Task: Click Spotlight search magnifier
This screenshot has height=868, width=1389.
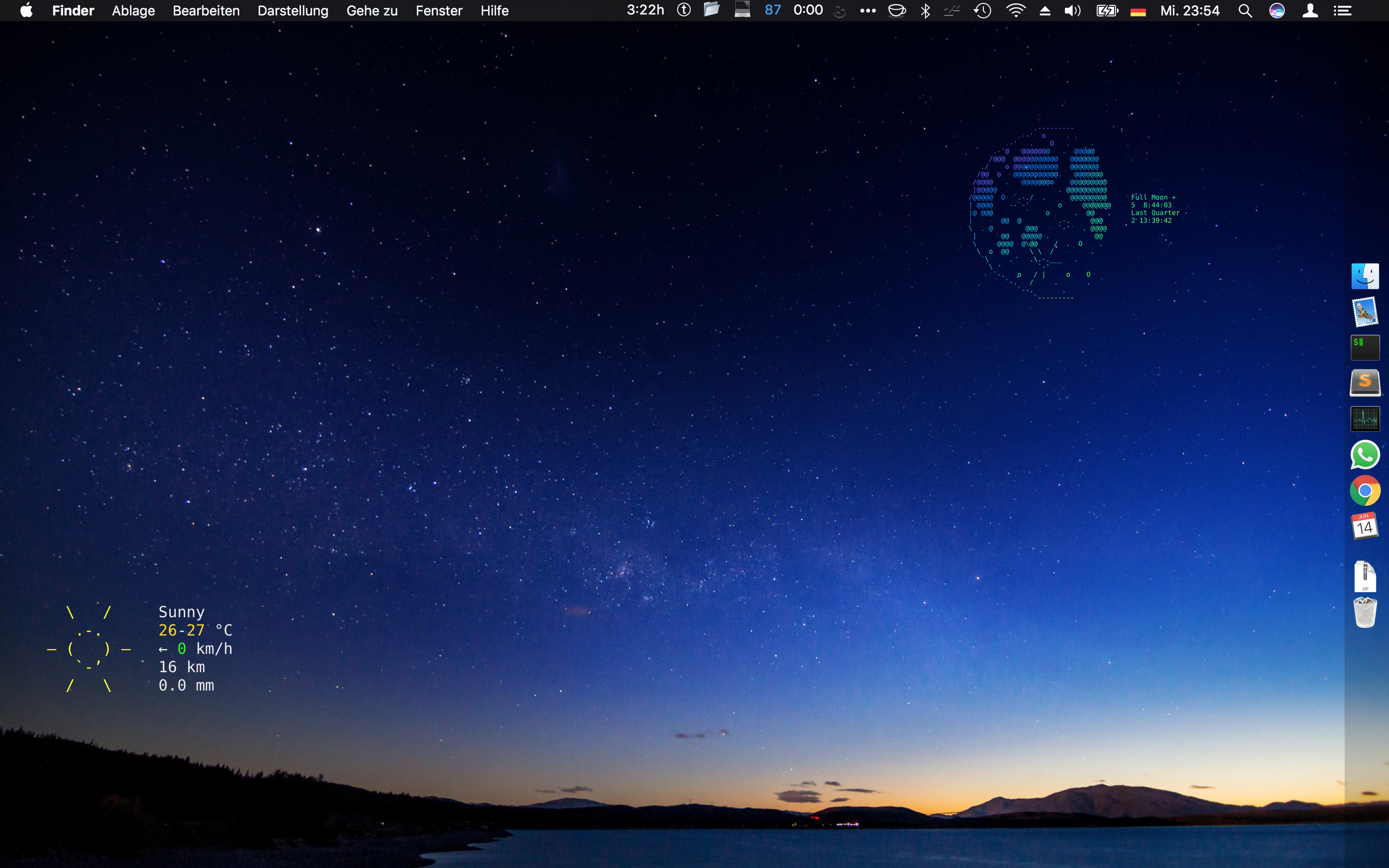Action: [1244, 11]
